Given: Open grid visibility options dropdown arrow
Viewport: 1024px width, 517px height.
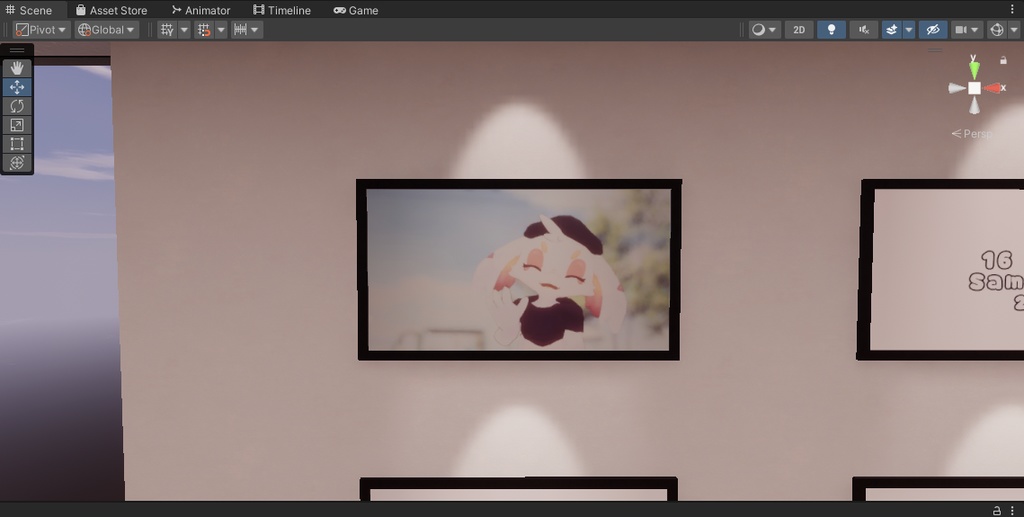Looking at the screenshot, I should click(x=184, y=30).
